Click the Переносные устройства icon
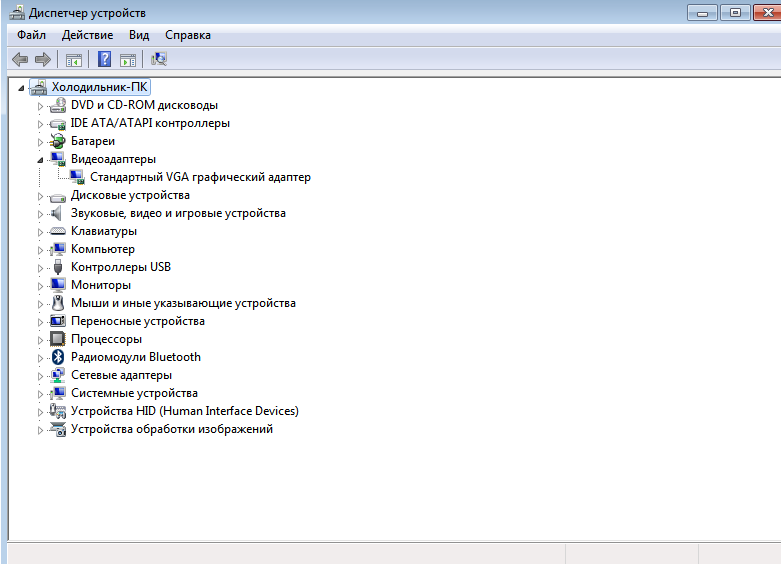This screenshot has width=781, height=564. [58, 321]
